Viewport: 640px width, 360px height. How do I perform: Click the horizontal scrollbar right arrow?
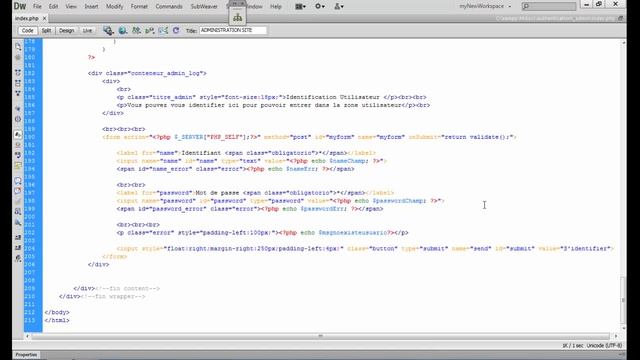pyautogui.click(x=616, y=336)
